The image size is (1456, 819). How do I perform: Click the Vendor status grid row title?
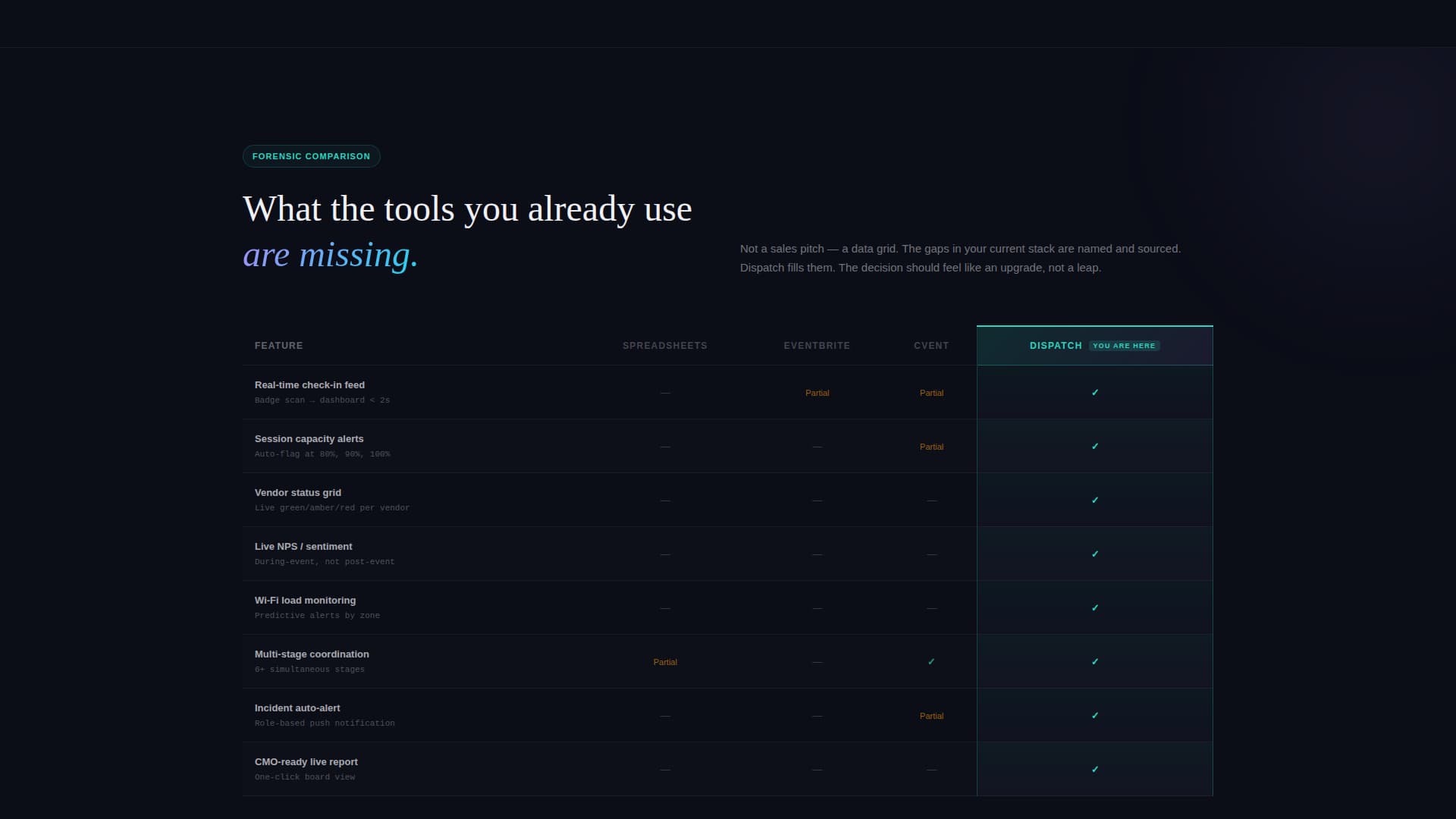pos(297,493)
